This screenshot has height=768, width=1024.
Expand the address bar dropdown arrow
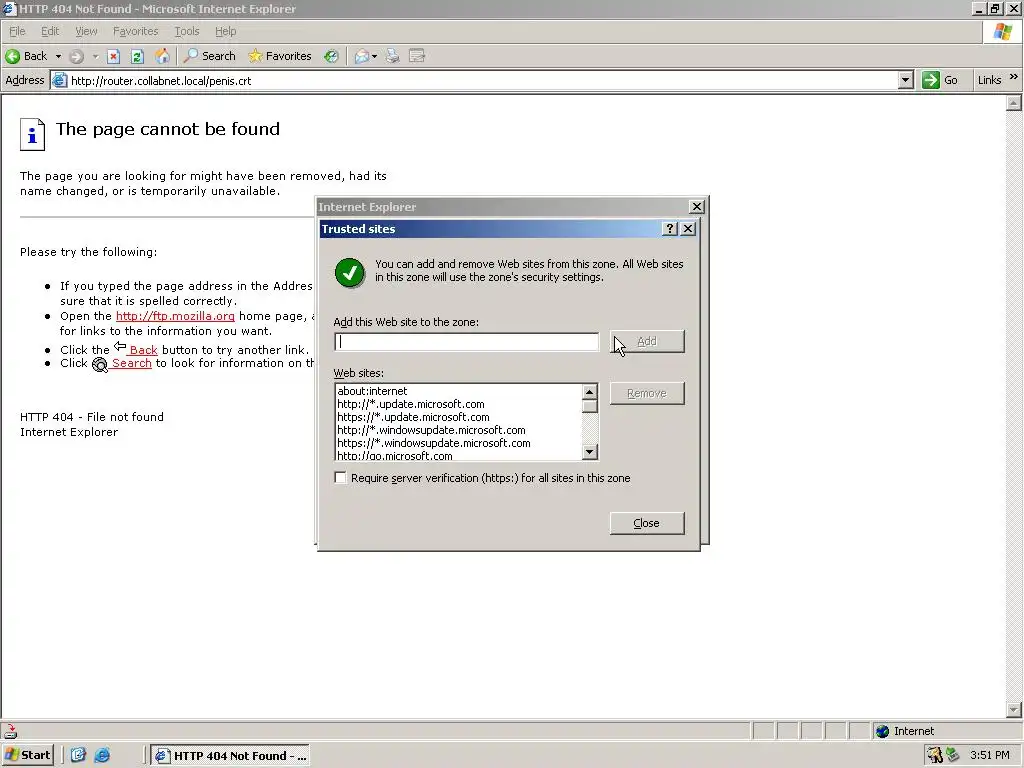tap(905, 80)
